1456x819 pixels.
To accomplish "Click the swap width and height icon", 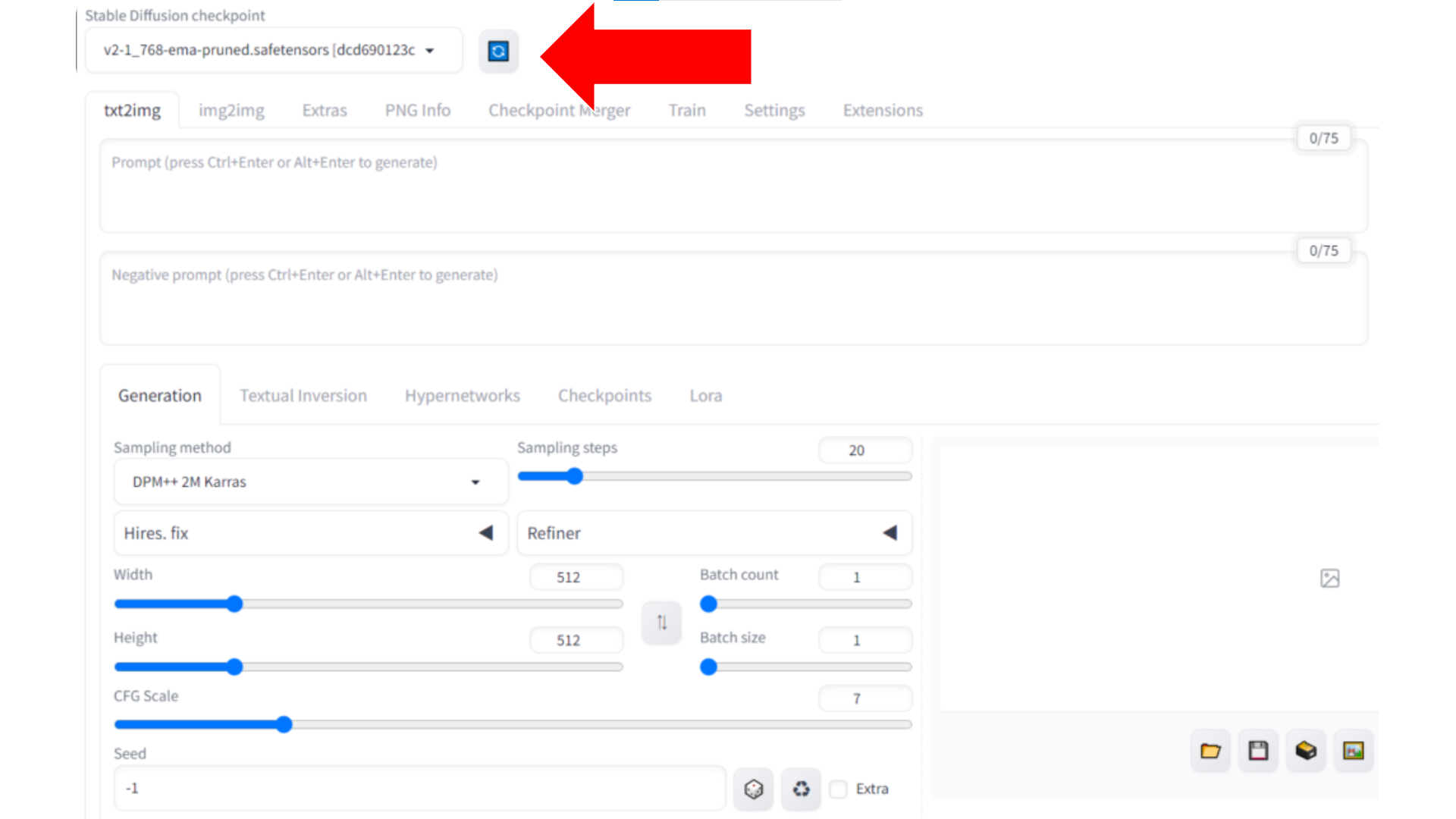I will coord(661,623).
